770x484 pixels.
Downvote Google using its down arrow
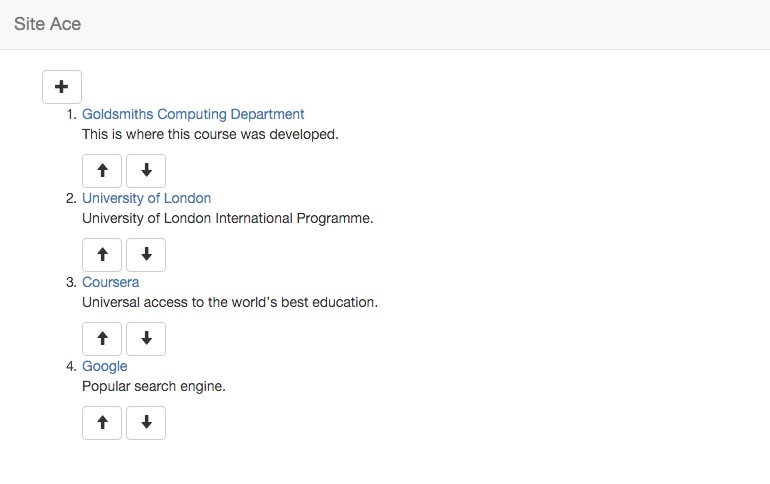point(146,423)
